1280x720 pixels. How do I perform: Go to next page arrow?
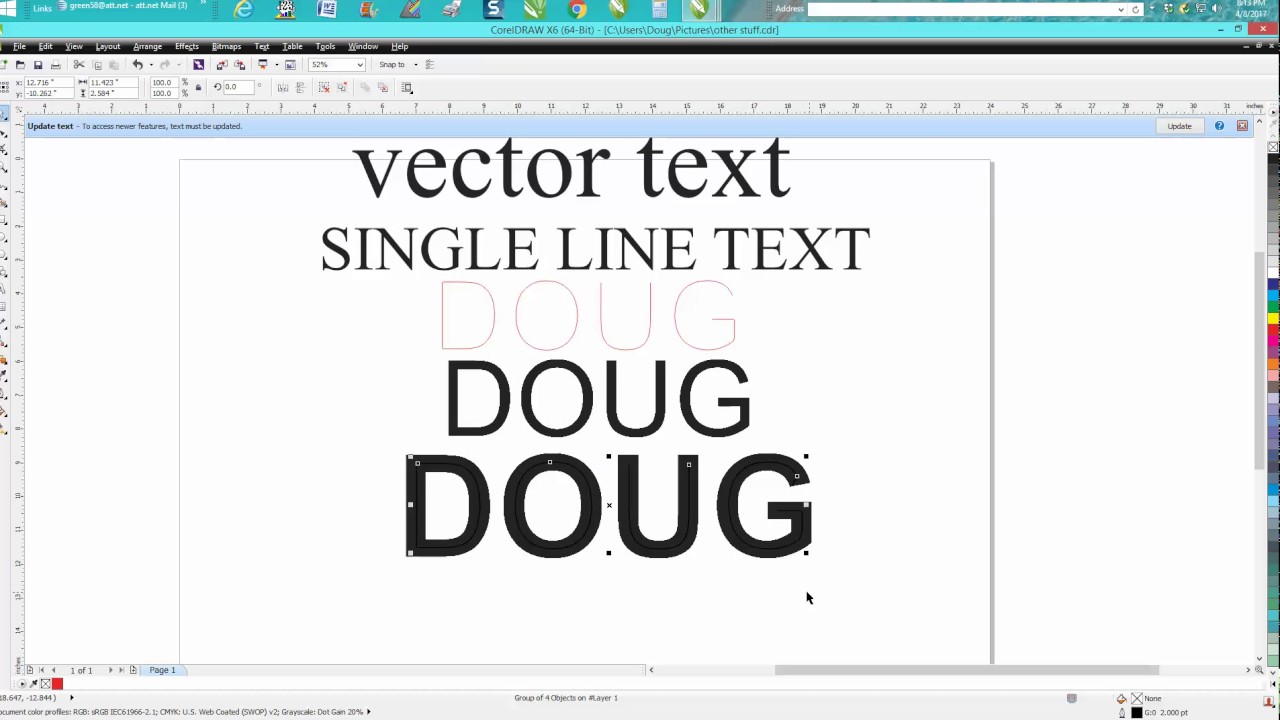coord(110,670)
